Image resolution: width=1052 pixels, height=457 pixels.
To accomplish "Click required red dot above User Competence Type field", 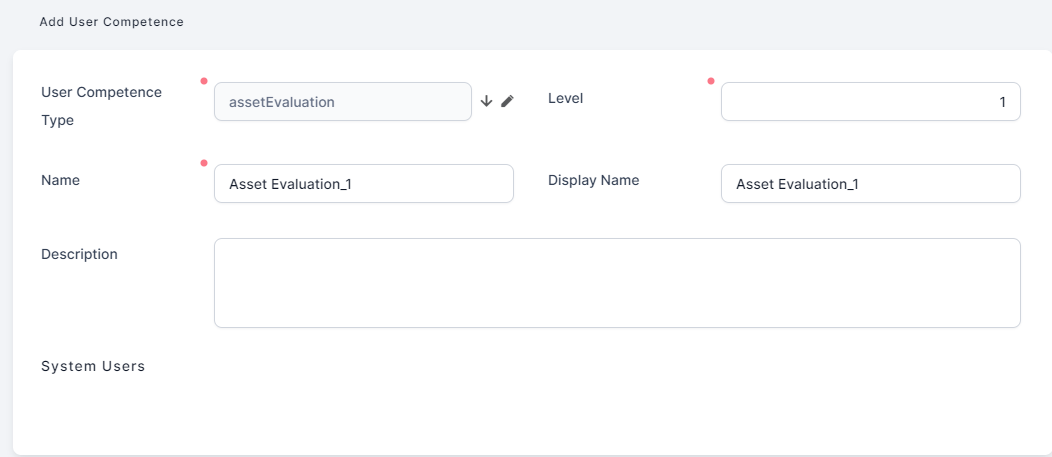I will (x=204, y=80).
